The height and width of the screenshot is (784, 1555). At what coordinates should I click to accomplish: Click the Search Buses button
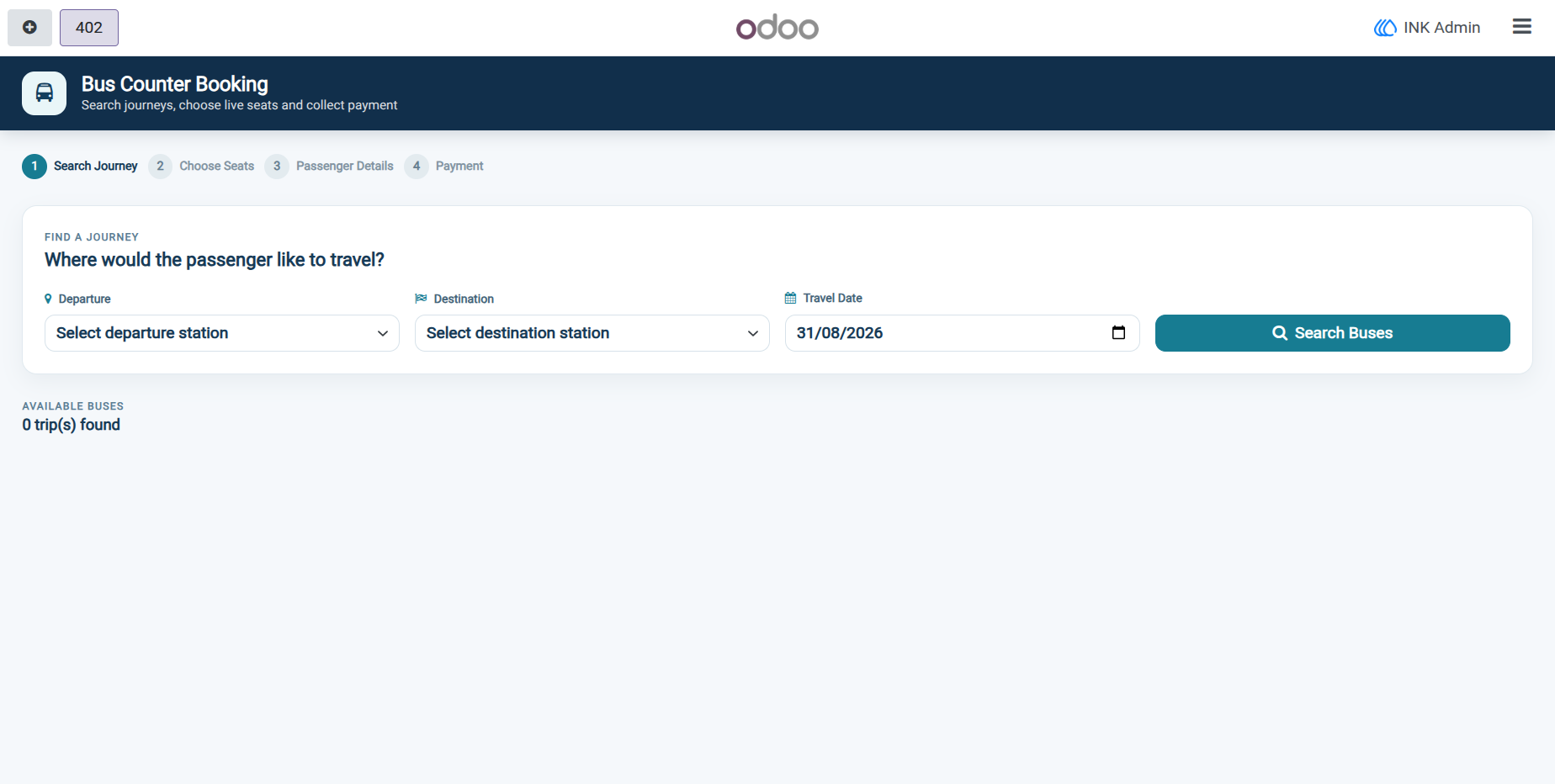click(x=1333, y=333)
